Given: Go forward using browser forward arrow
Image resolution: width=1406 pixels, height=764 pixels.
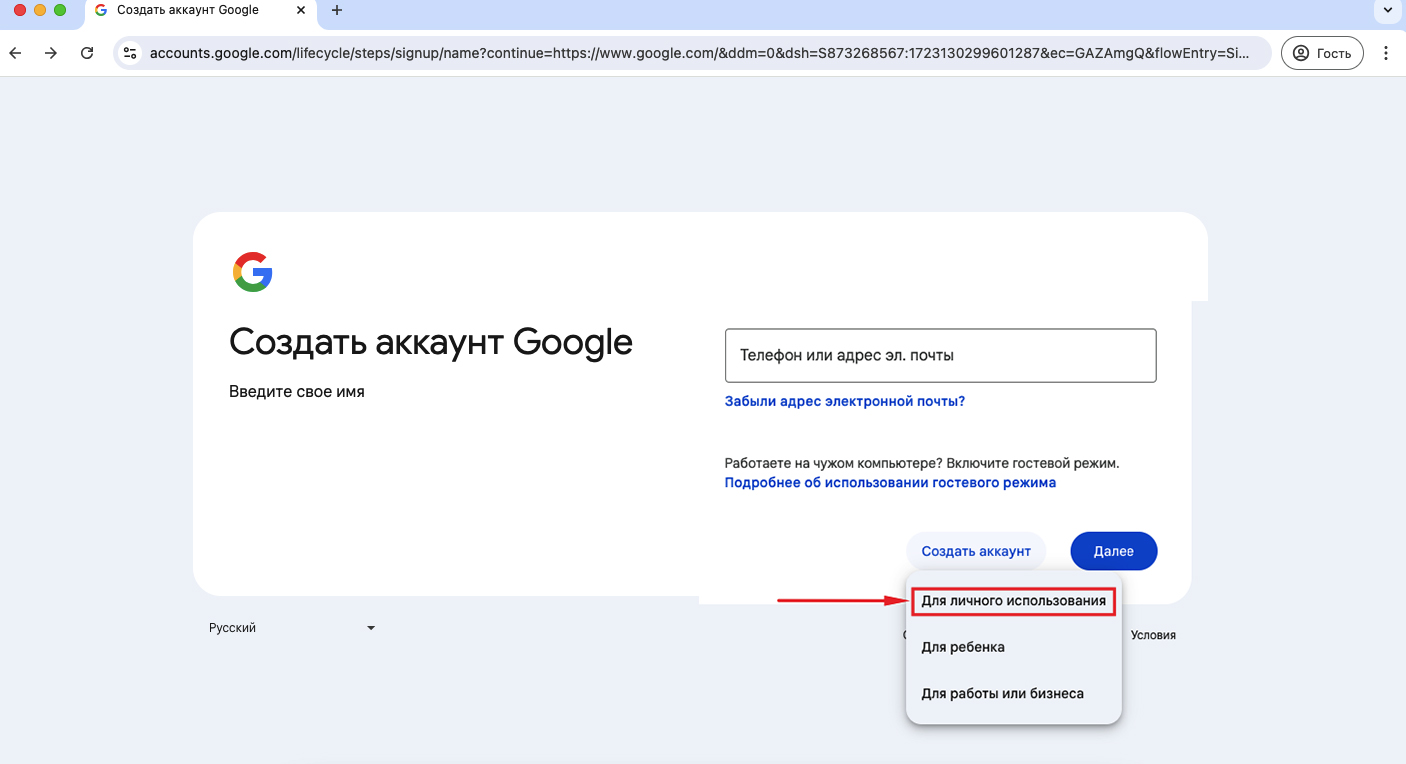Looking at the screenshot, I should [51, 53].
